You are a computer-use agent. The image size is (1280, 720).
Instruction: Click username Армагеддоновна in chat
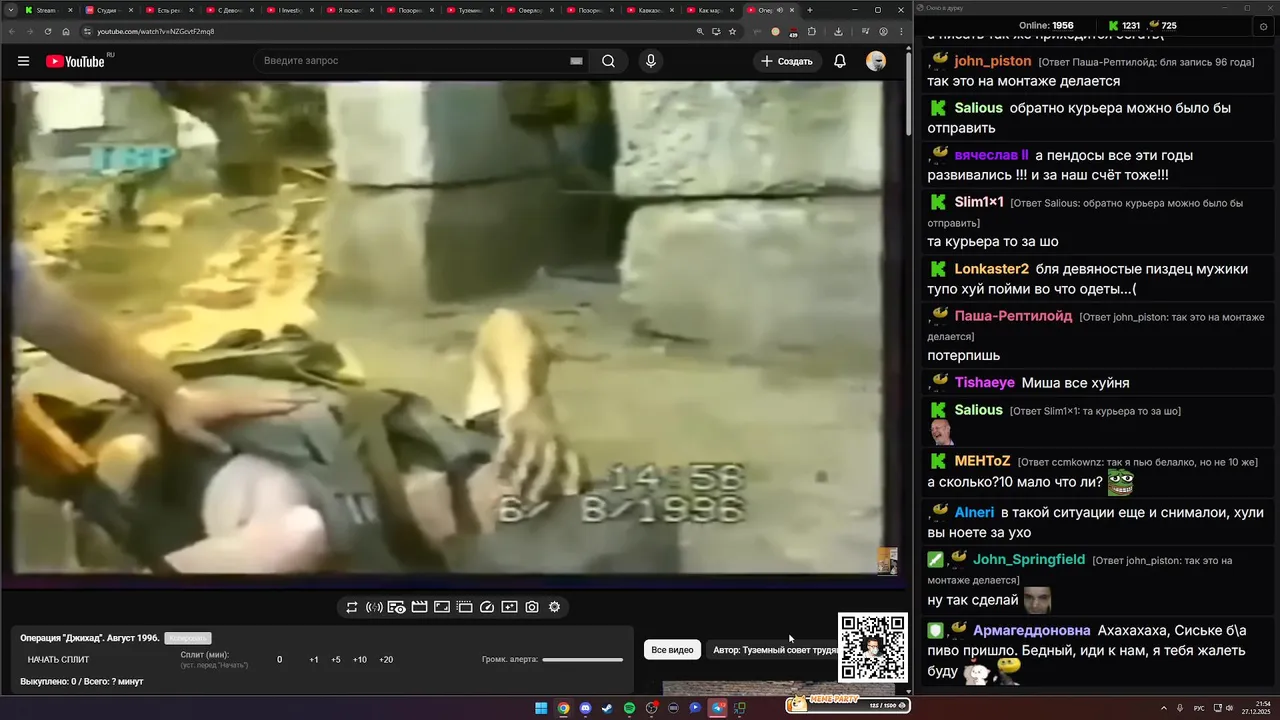point(1032,631)
